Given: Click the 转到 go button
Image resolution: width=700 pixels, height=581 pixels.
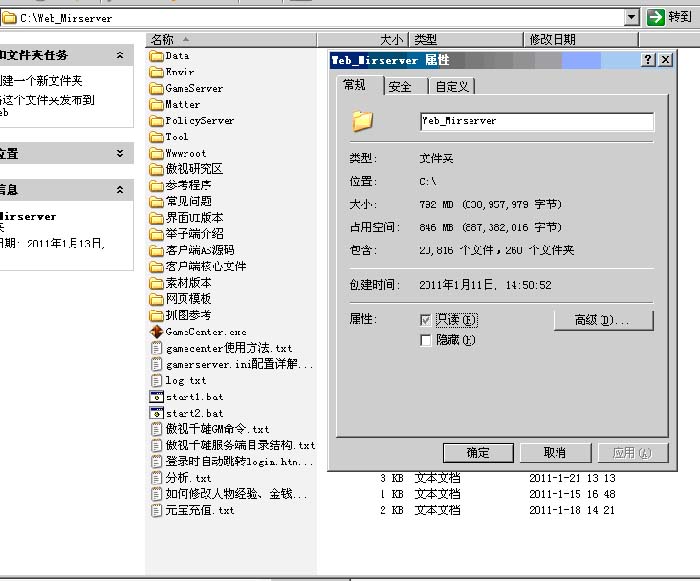Looking at the screenshot, I should click(670, 17).
